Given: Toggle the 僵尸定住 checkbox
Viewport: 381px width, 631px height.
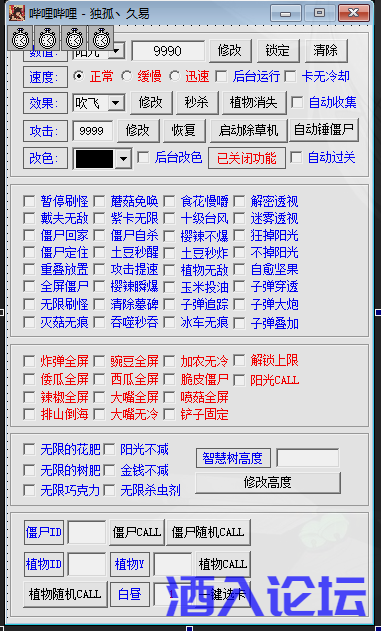Looking at the screenshot, I should pos(29,252).
